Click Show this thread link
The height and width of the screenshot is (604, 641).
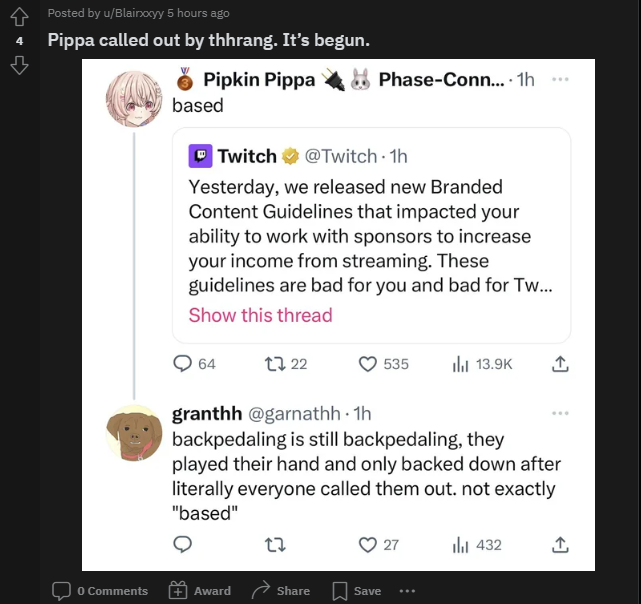(x=260, y=315)
